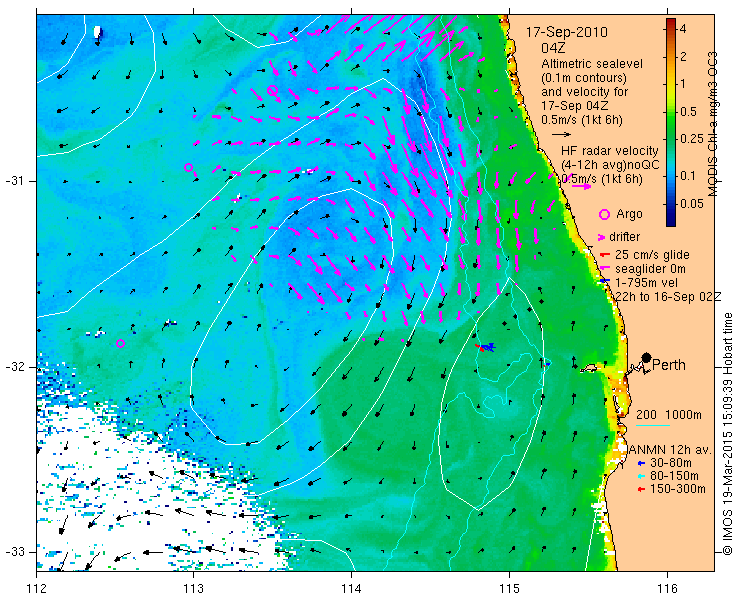The height and width of the screenshot is (600, 740).
Task: Click the magenta Argo circle legend symbol
Action: click(604, 214)
